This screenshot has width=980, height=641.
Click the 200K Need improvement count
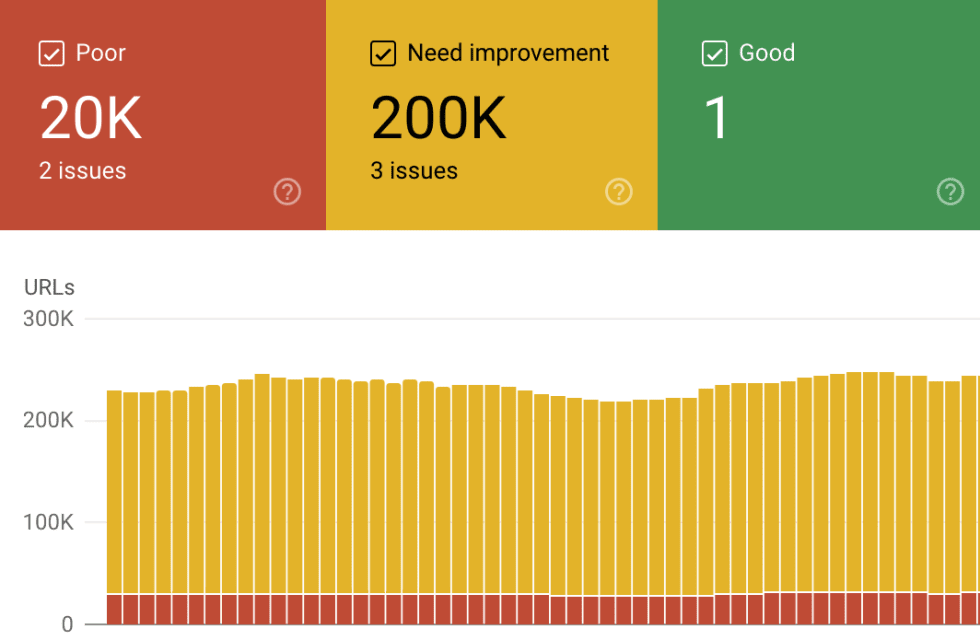coord(439,117)
